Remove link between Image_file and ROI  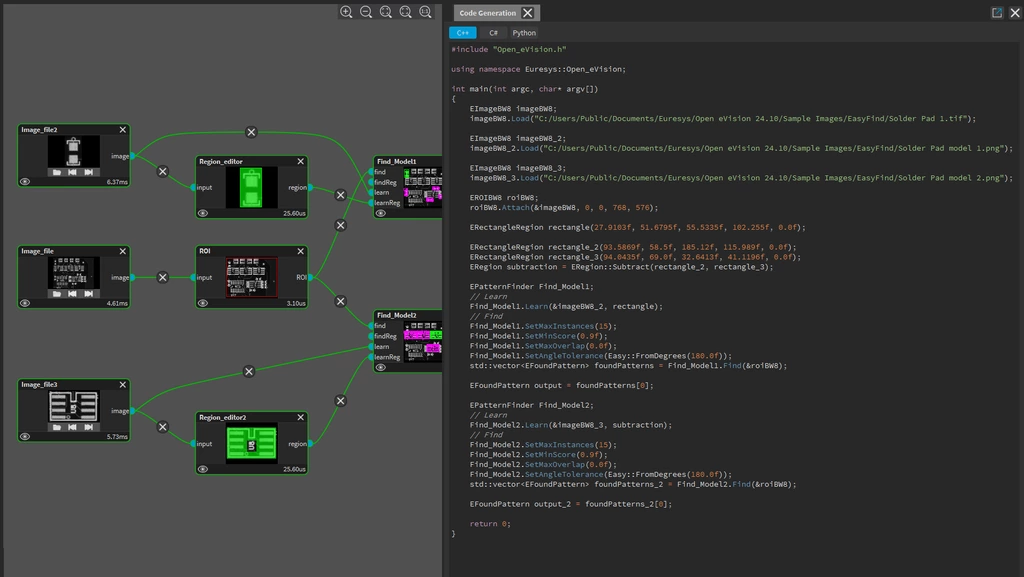[x=163, y=277]
